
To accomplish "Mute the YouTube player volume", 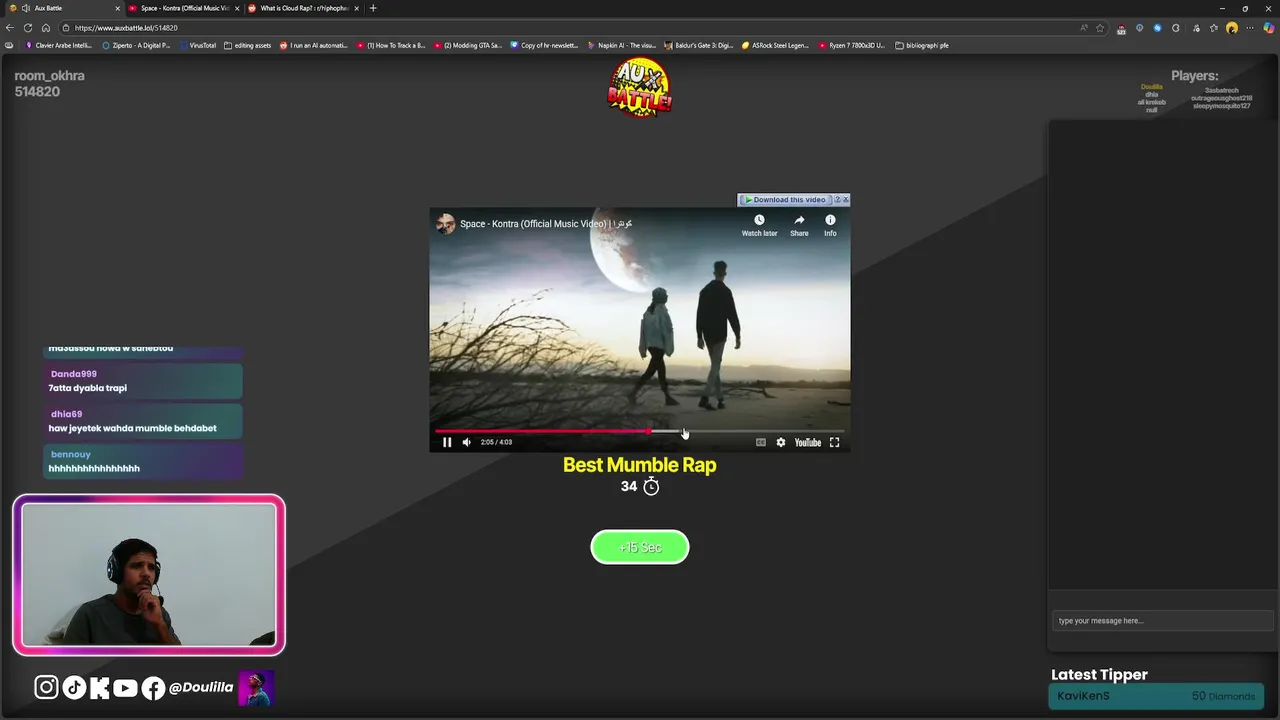I will (466, 442).
